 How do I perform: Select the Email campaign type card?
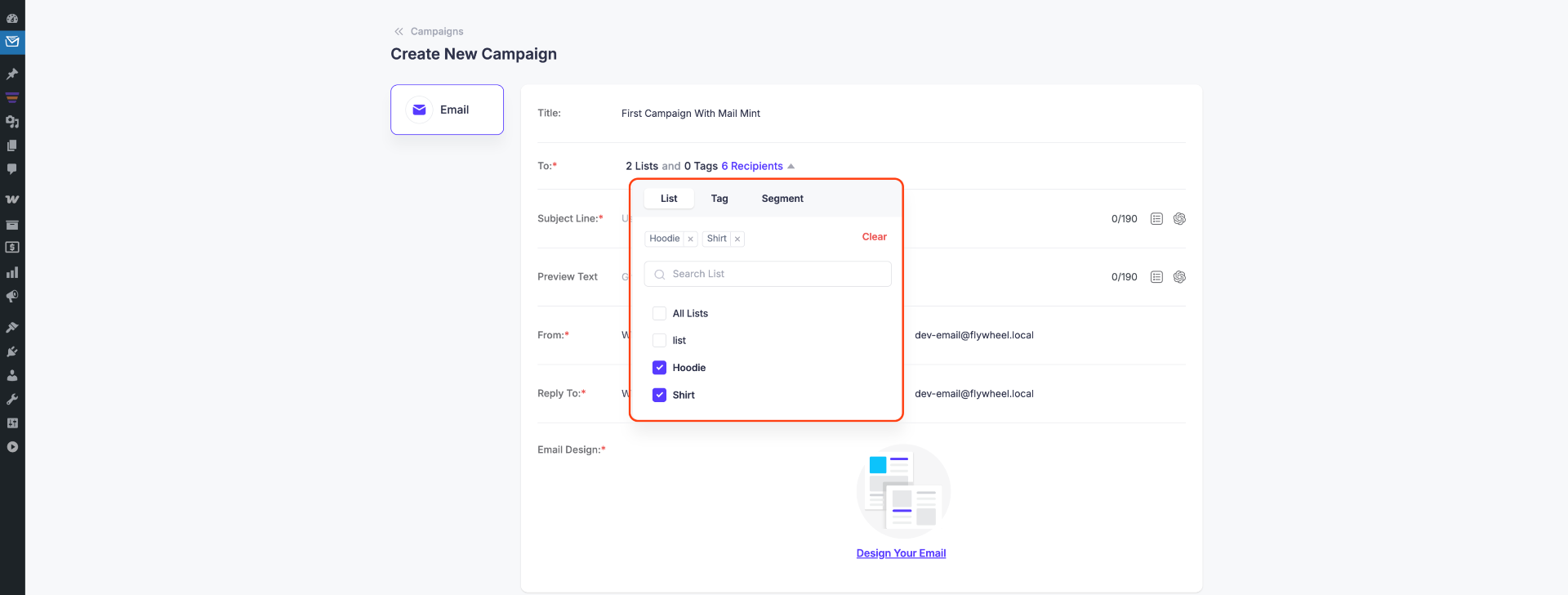point(448,110)
